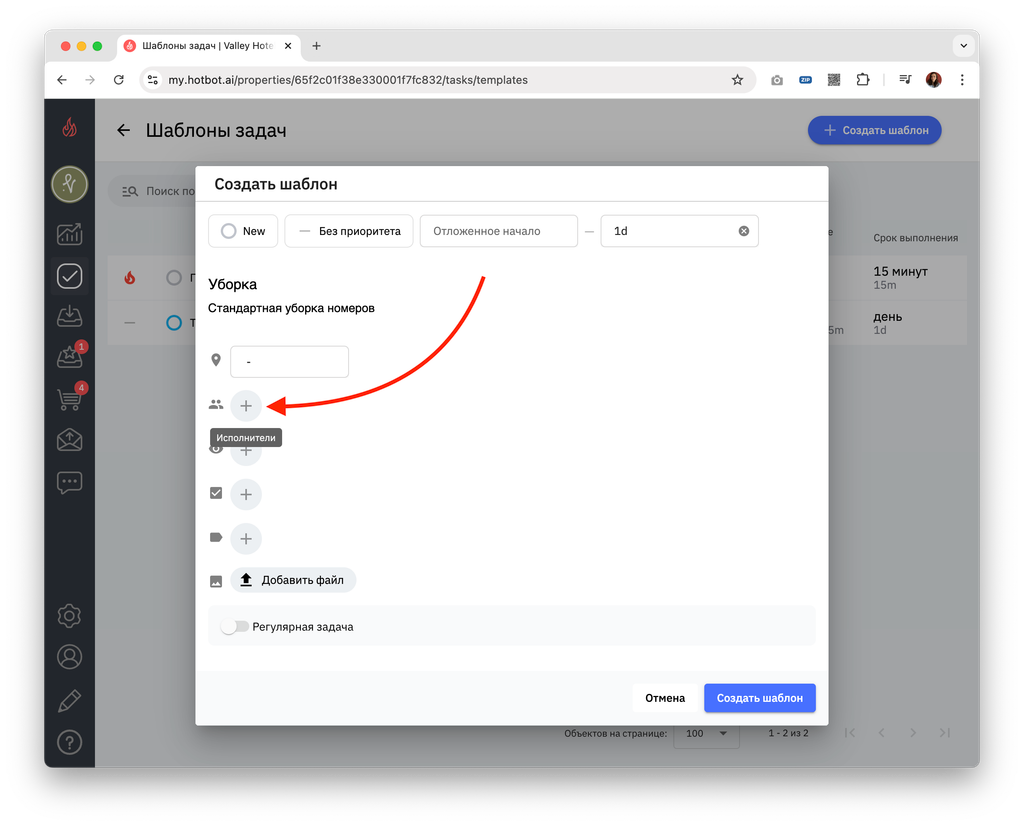Click the Добавить файл upload button
Screen dimensions: 1024x826
[293, 580]
